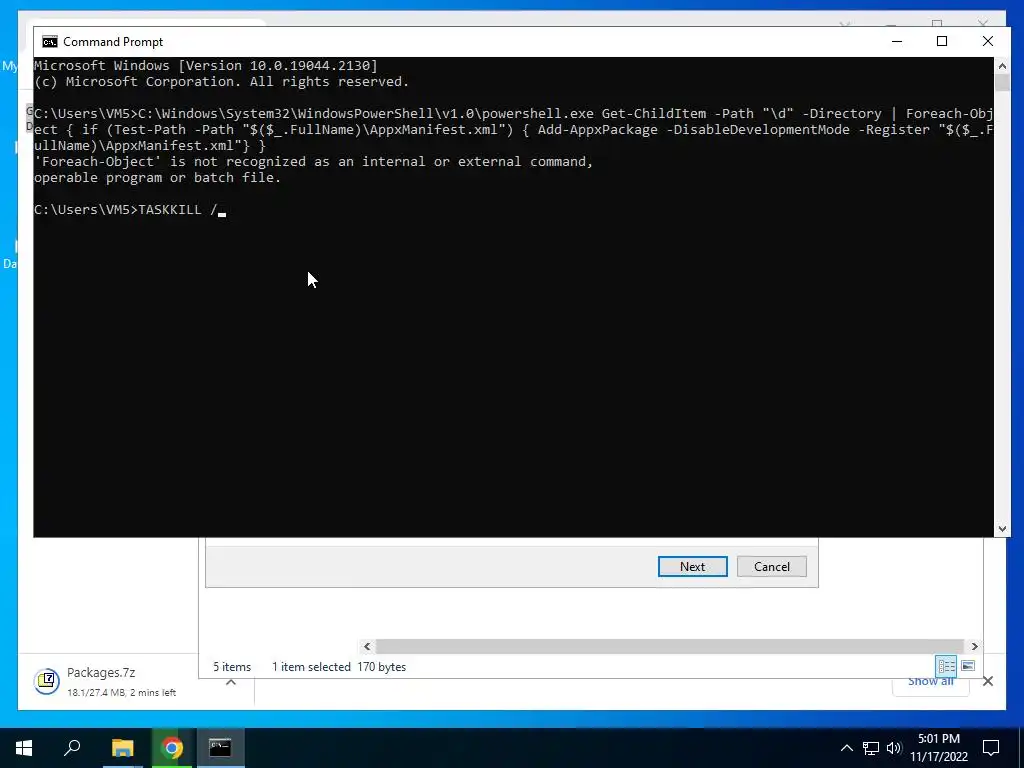Click Command Prompt scrollbar up arrow

1002,66
